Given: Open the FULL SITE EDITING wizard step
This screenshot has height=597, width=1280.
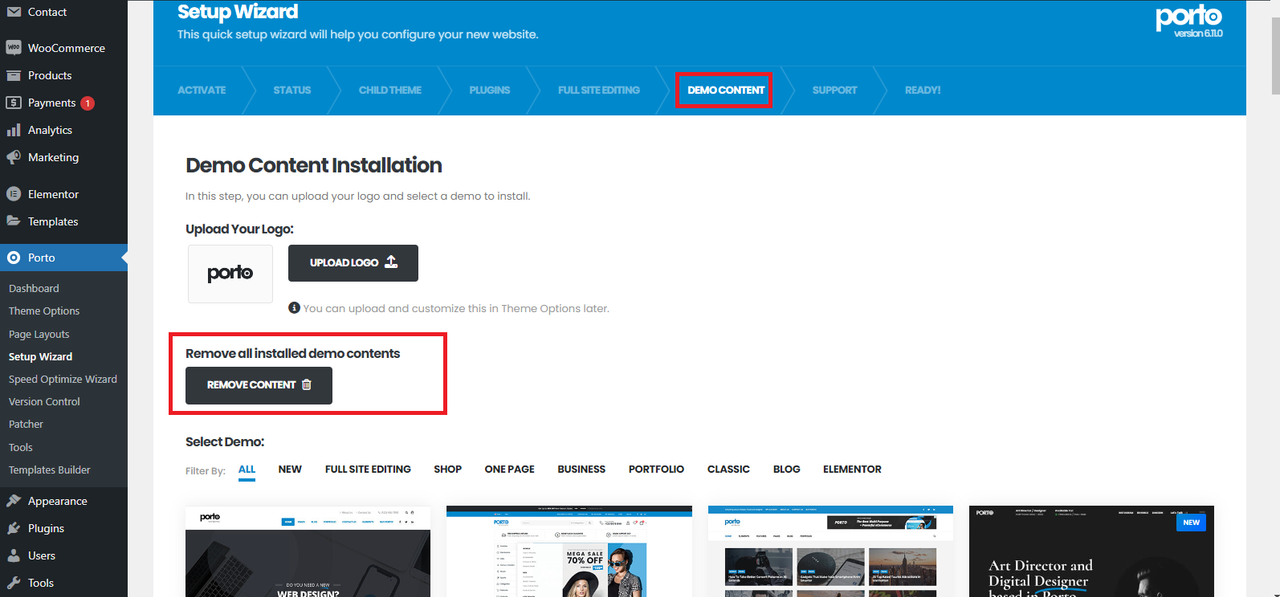Looking at the screenshot, I should [x=599, y=90].
